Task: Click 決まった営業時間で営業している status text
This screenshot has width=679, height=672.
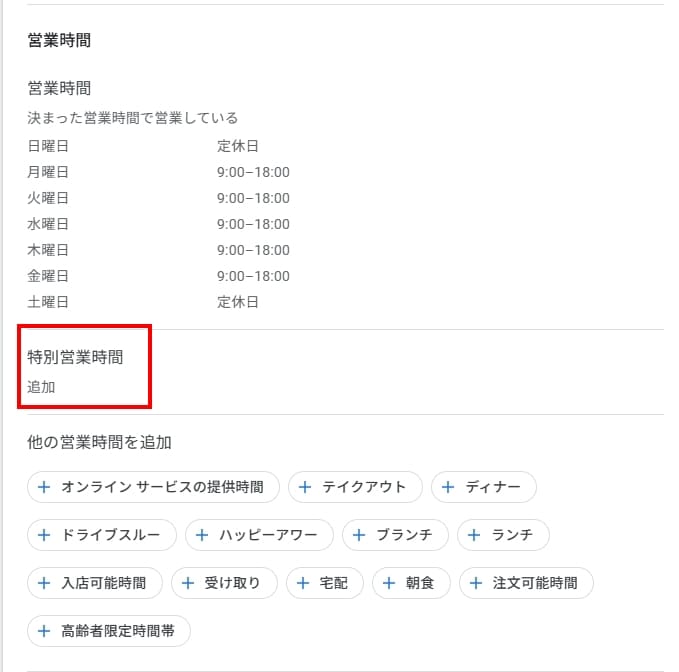Action: tap(132, 118)
